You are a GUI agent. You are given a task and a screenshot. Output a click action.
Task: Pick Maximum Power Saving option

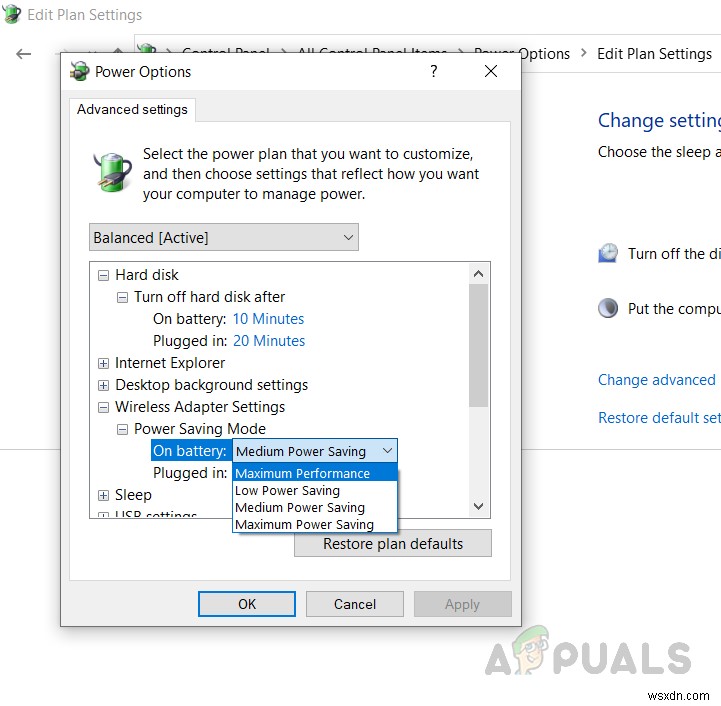coord(315,524)
